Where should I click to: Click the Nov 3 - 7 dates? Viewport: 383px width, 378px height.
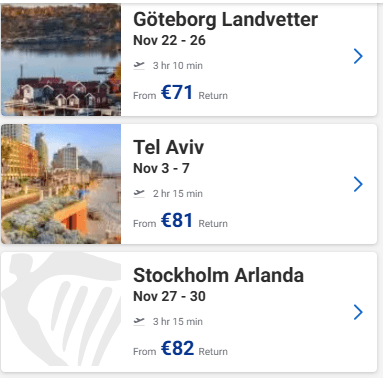click(161, 168)
